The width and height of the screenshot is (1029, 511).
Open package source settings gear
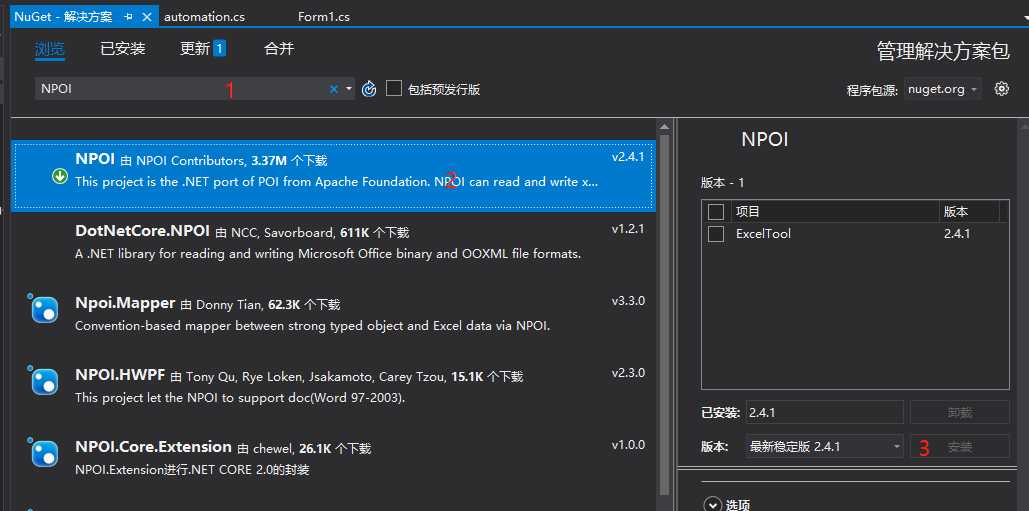pos(1001,89)
